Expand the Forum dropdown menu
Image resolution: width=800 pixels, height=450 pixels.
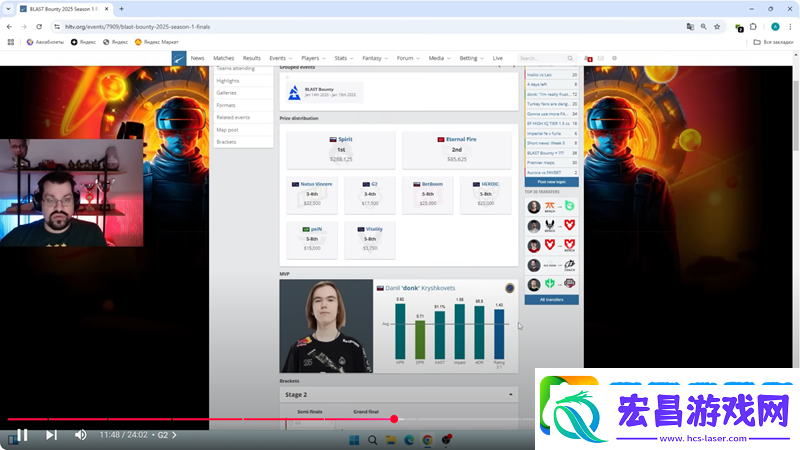[408, 58]
